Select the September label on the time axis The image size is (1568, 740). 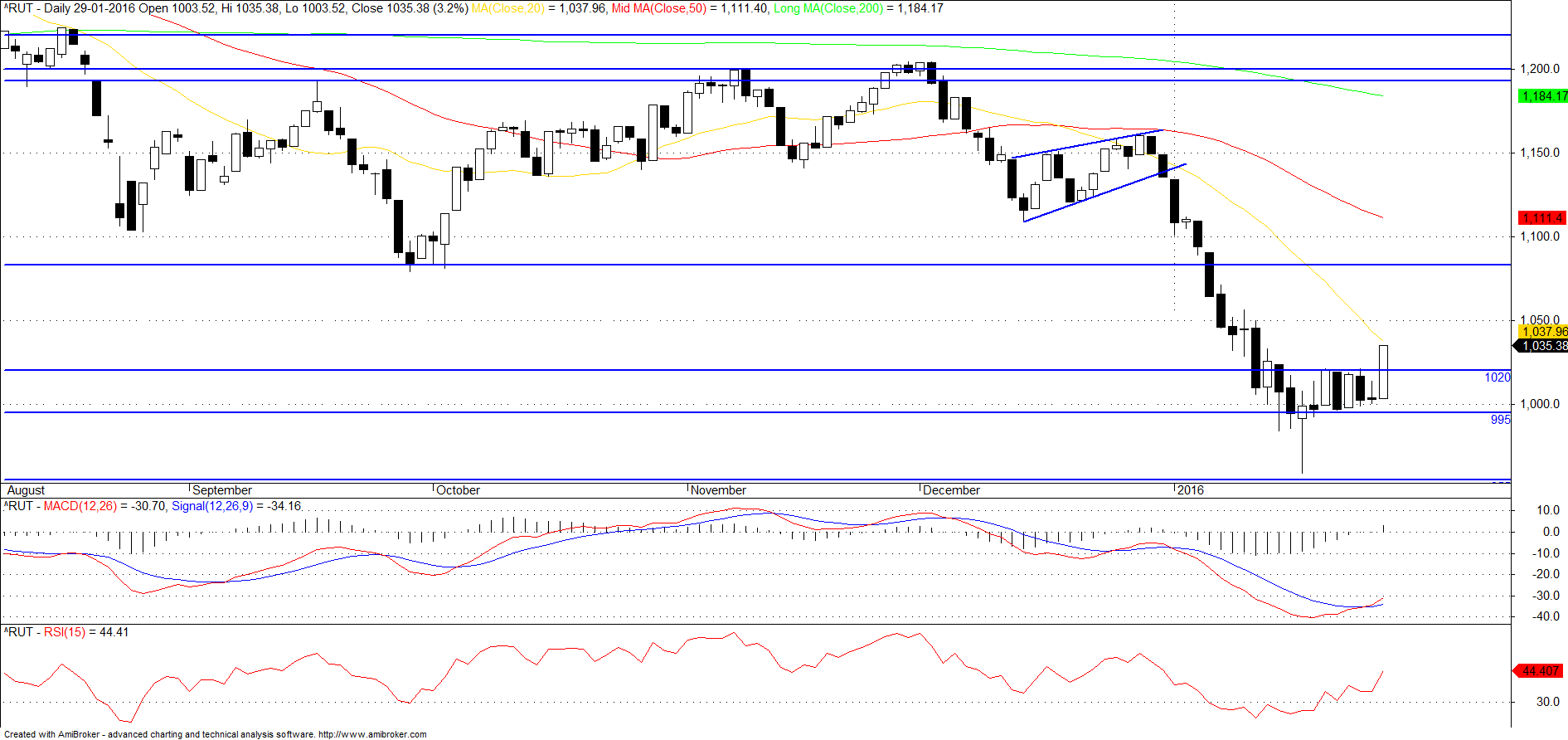point(222,490)
